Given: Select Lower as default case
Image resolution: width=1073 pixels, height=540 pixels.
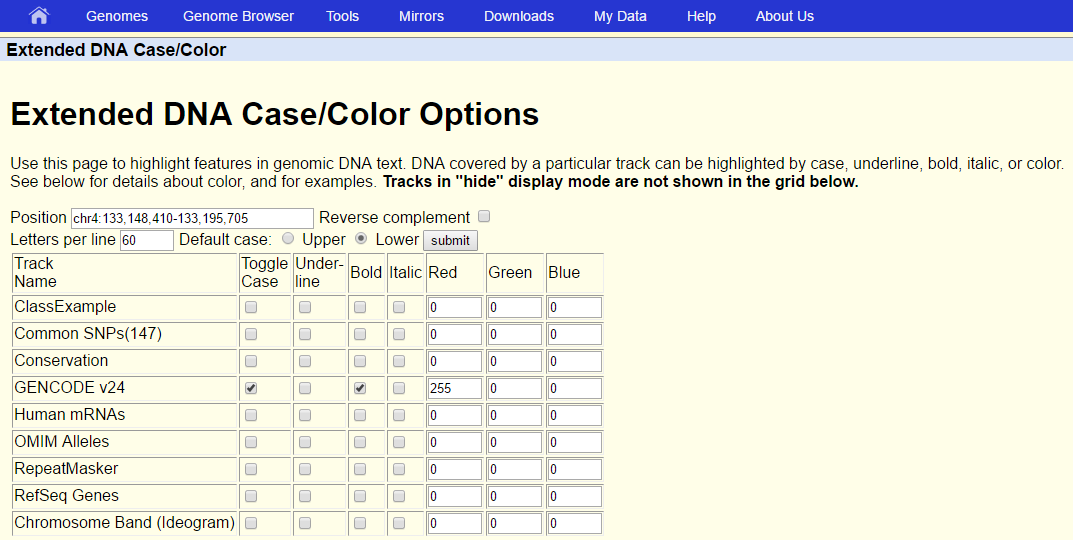Looking at the screenshot, I should pos(361,239).
